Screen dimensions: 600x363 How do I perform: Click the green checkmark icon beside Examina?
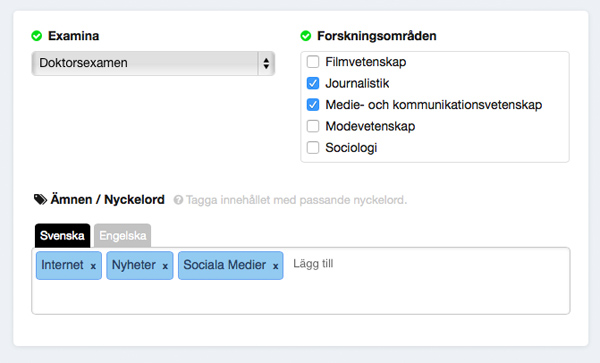(37, 36)
